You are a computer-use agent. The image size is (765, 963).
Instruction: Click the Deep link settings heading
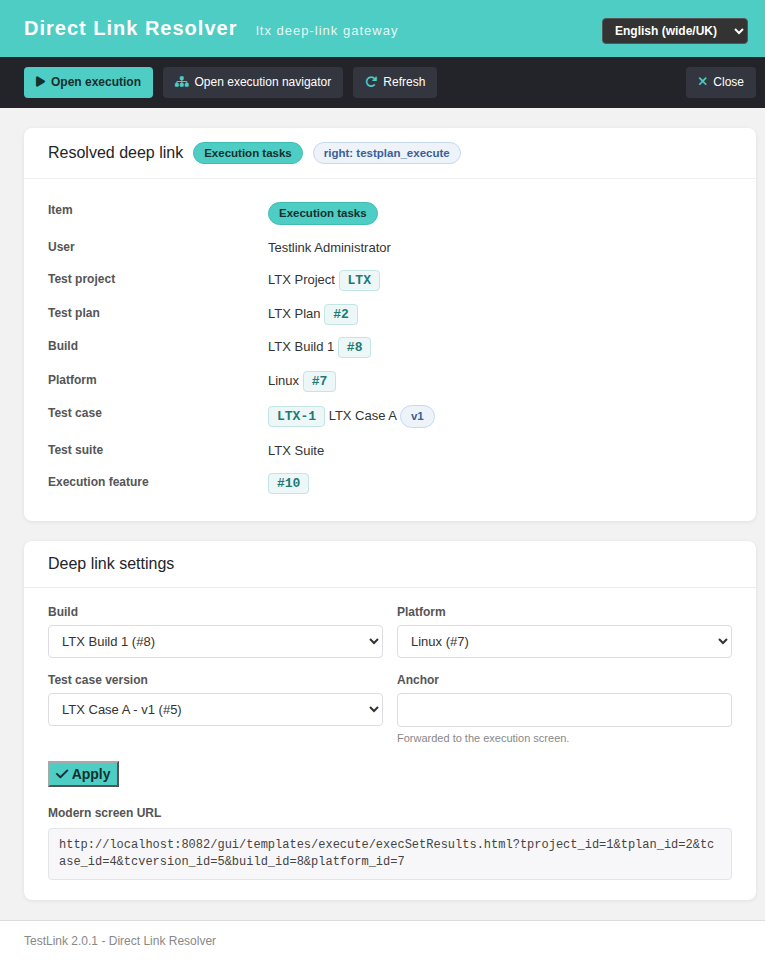(x=111, y=563)
